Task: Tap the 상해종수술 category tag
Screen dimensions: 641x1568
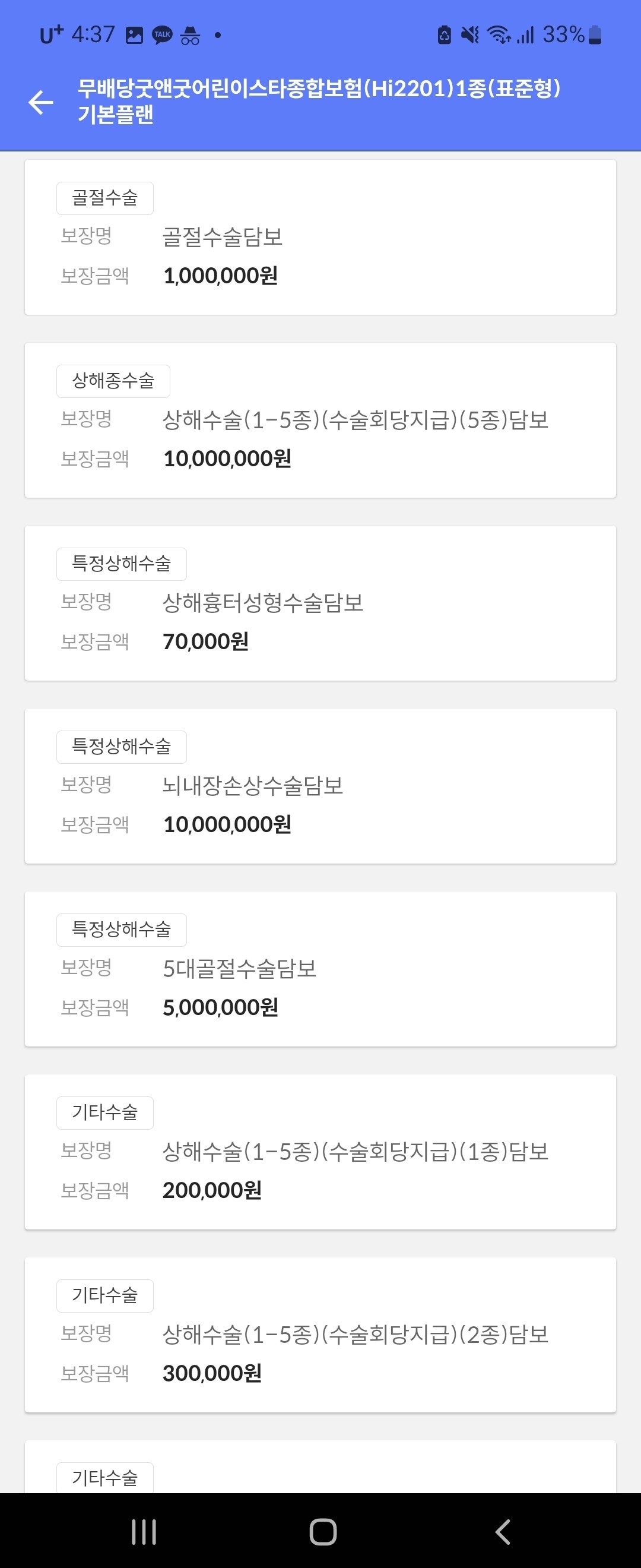Action: point(113,381)
